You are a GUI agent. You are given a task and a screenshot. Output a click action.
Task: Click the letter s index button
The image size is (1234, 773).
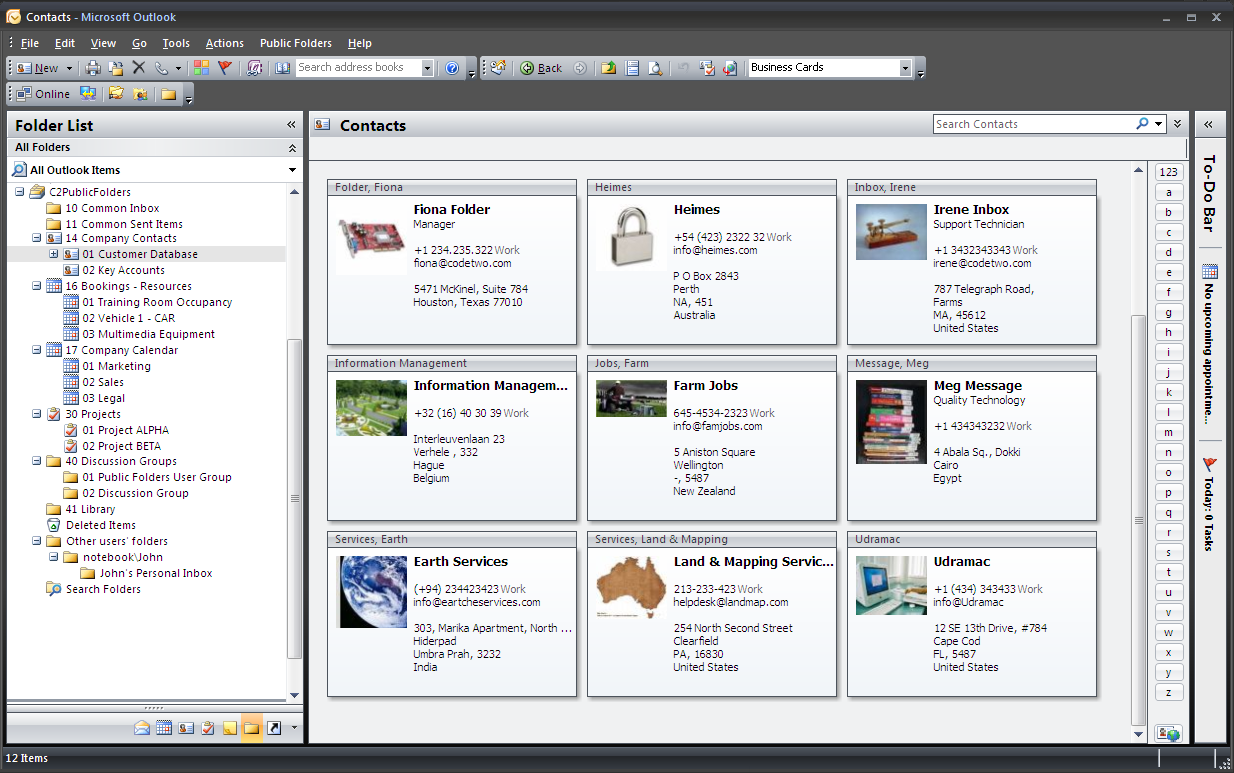pyautogui.click(x=1168, y=552)
